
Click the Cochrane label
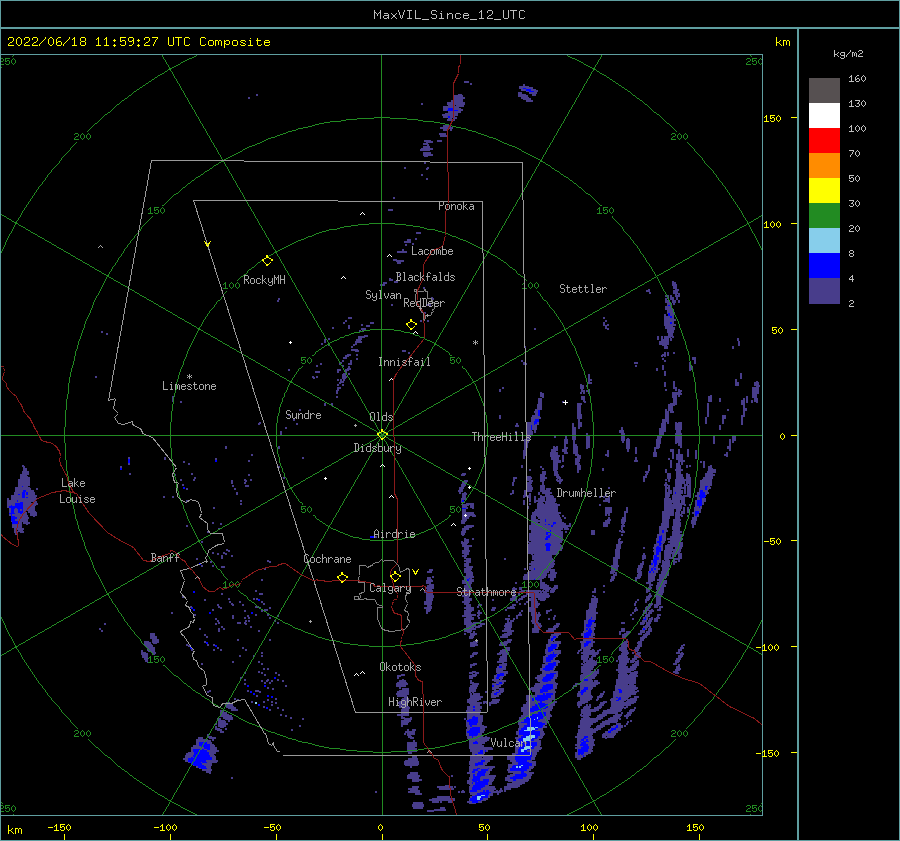click(327, 559)
